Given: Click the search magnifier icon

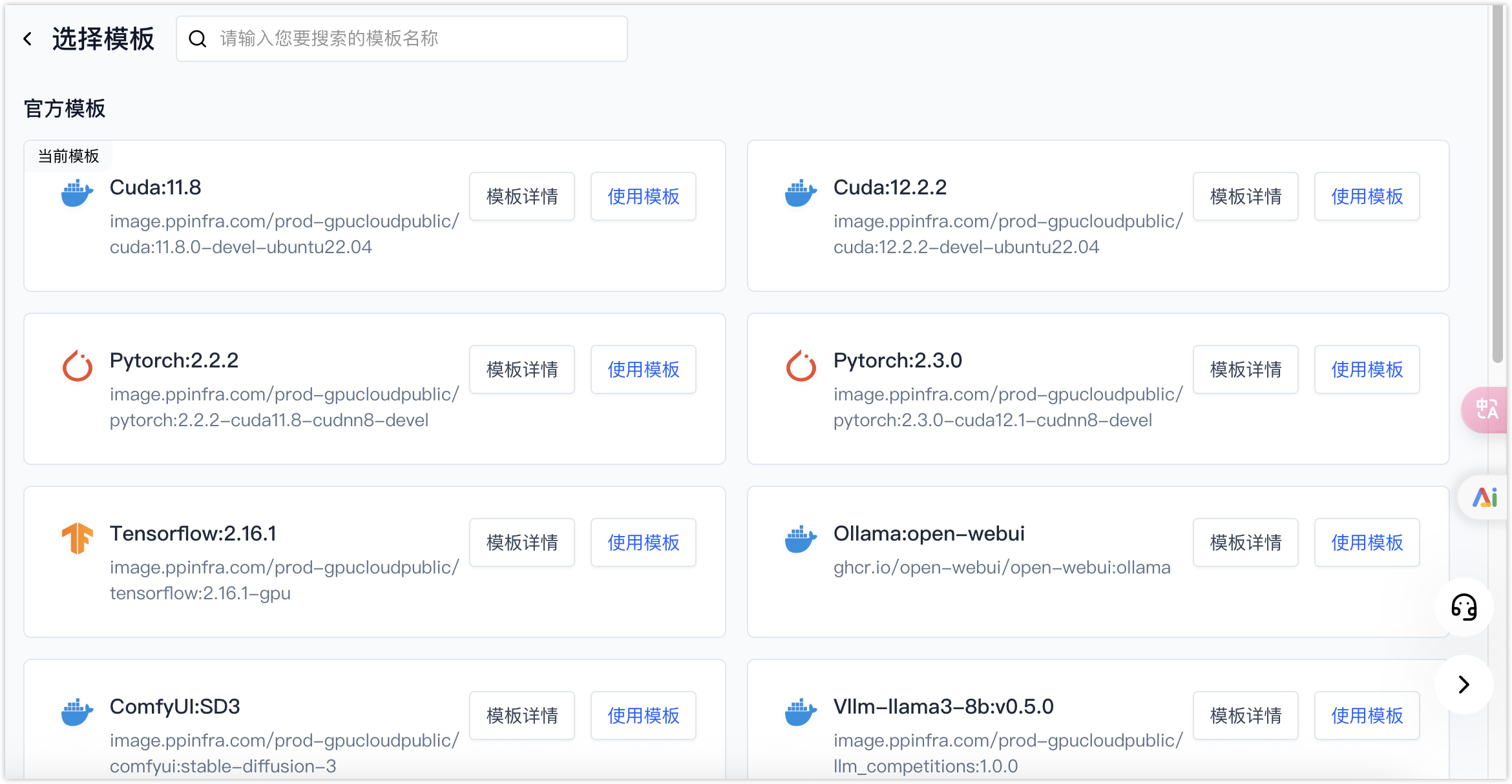Looking at the screenshot, I should [x=198, y=39].
